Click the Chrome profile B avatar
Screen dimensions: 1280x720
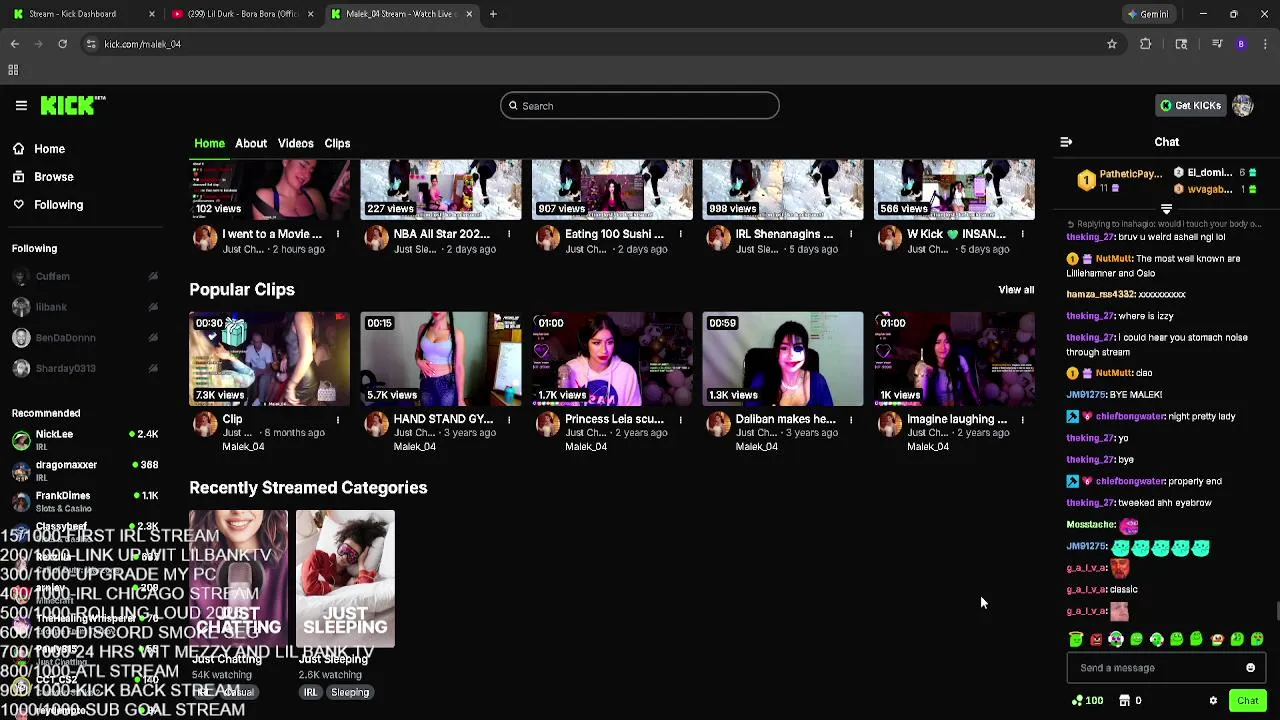point(1241,44)
